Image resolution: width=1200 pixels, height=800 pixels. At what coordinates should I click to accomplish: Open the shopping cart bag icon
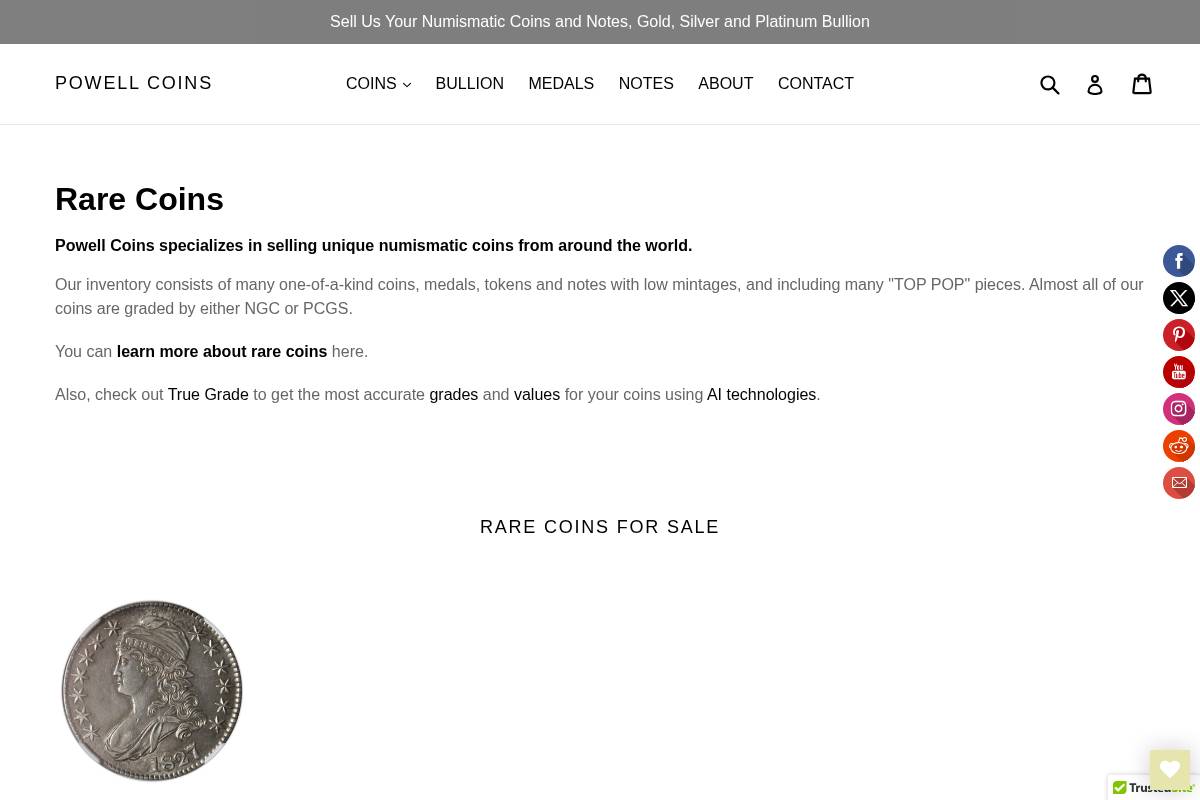pyautogui.click(x=1142, y=84)
